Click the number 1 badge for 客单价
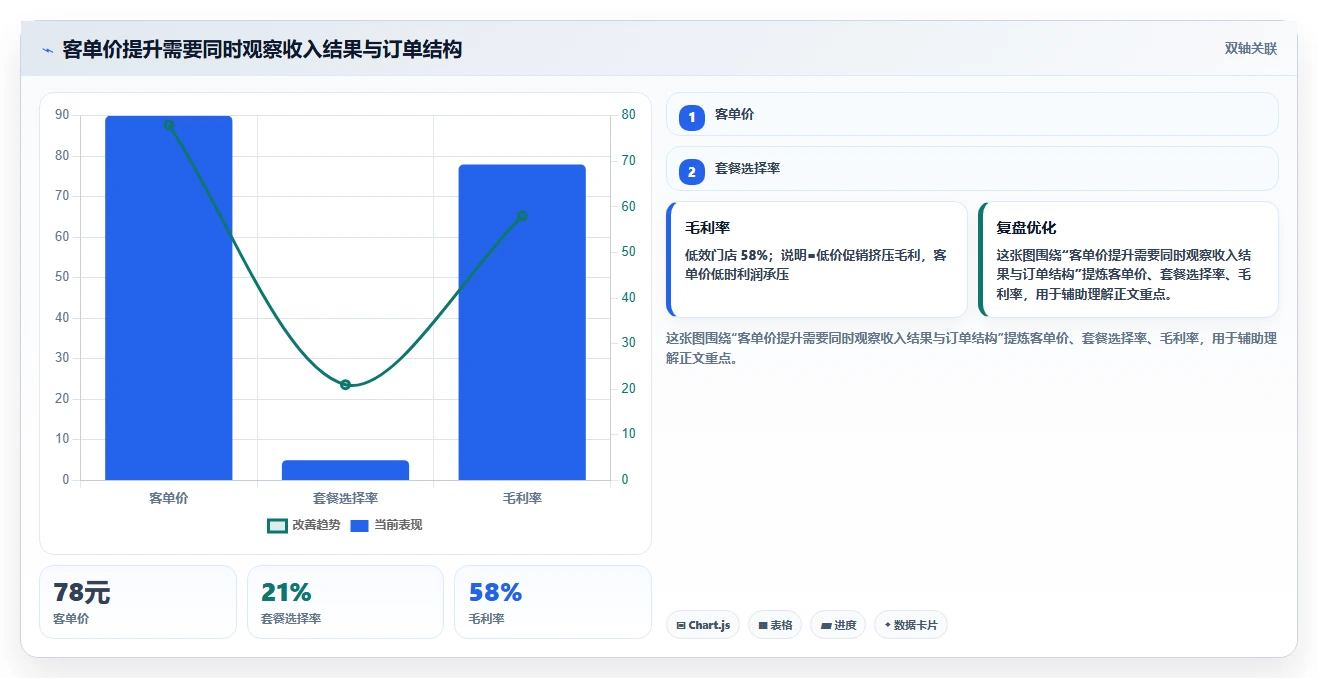Viewport: 1318px width, 678px height. [x=691, y=118]
